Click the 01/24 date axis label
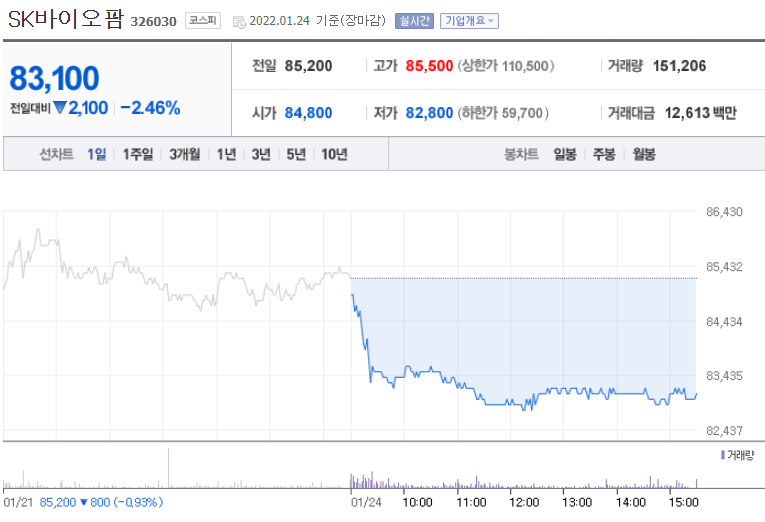The height and width of the screenshot is (522, 765). point(366,502)
